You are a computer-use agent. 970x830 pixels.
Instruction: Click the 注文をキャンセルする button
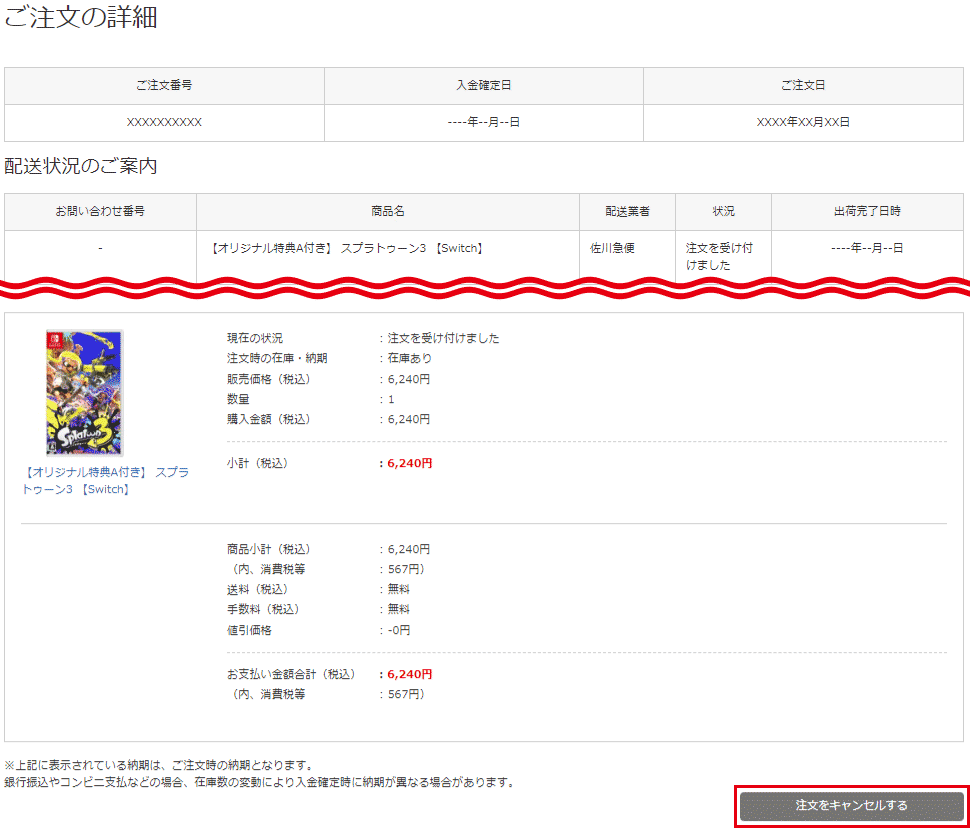[852, 805]
